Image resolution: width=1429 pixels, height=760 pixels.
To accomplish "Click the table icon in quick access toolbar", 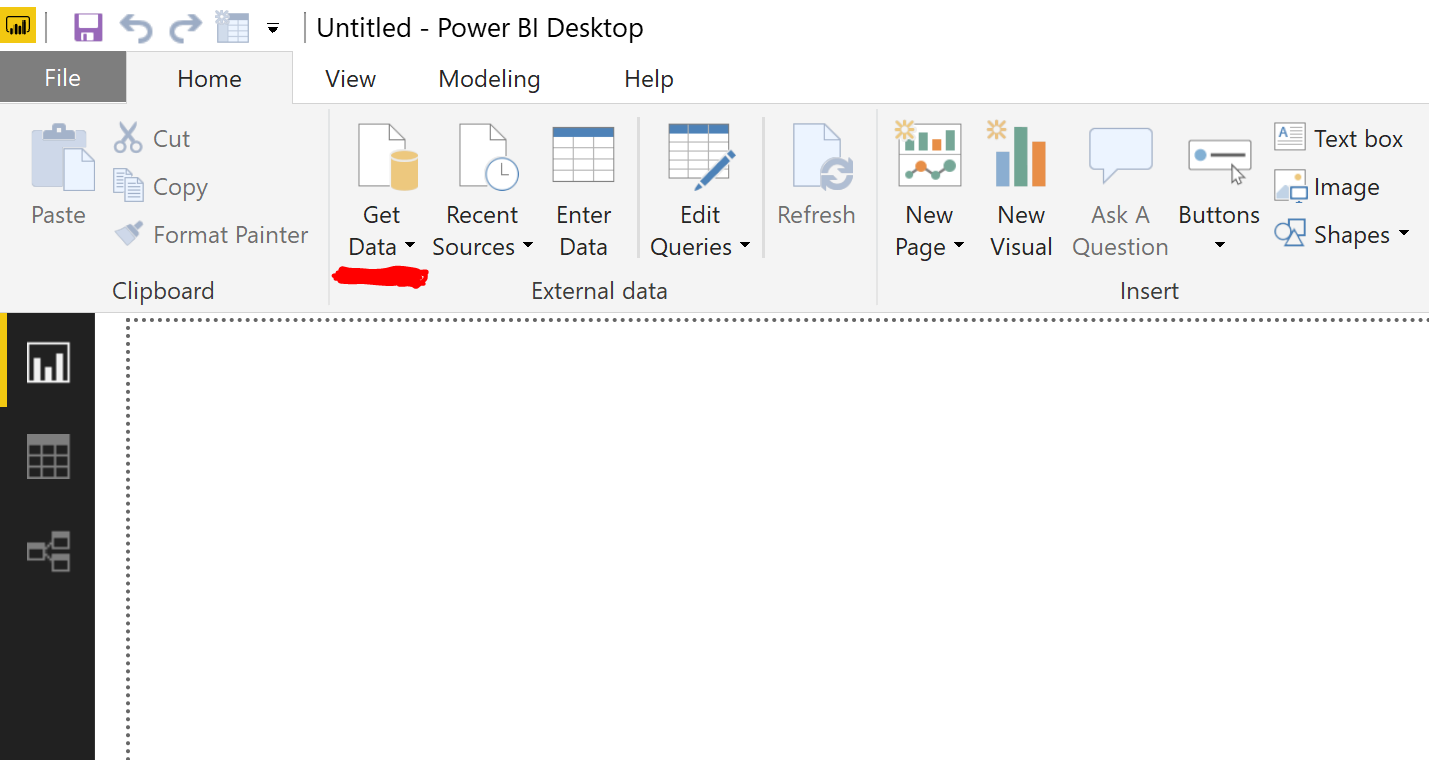I will [x=231, y=27].
